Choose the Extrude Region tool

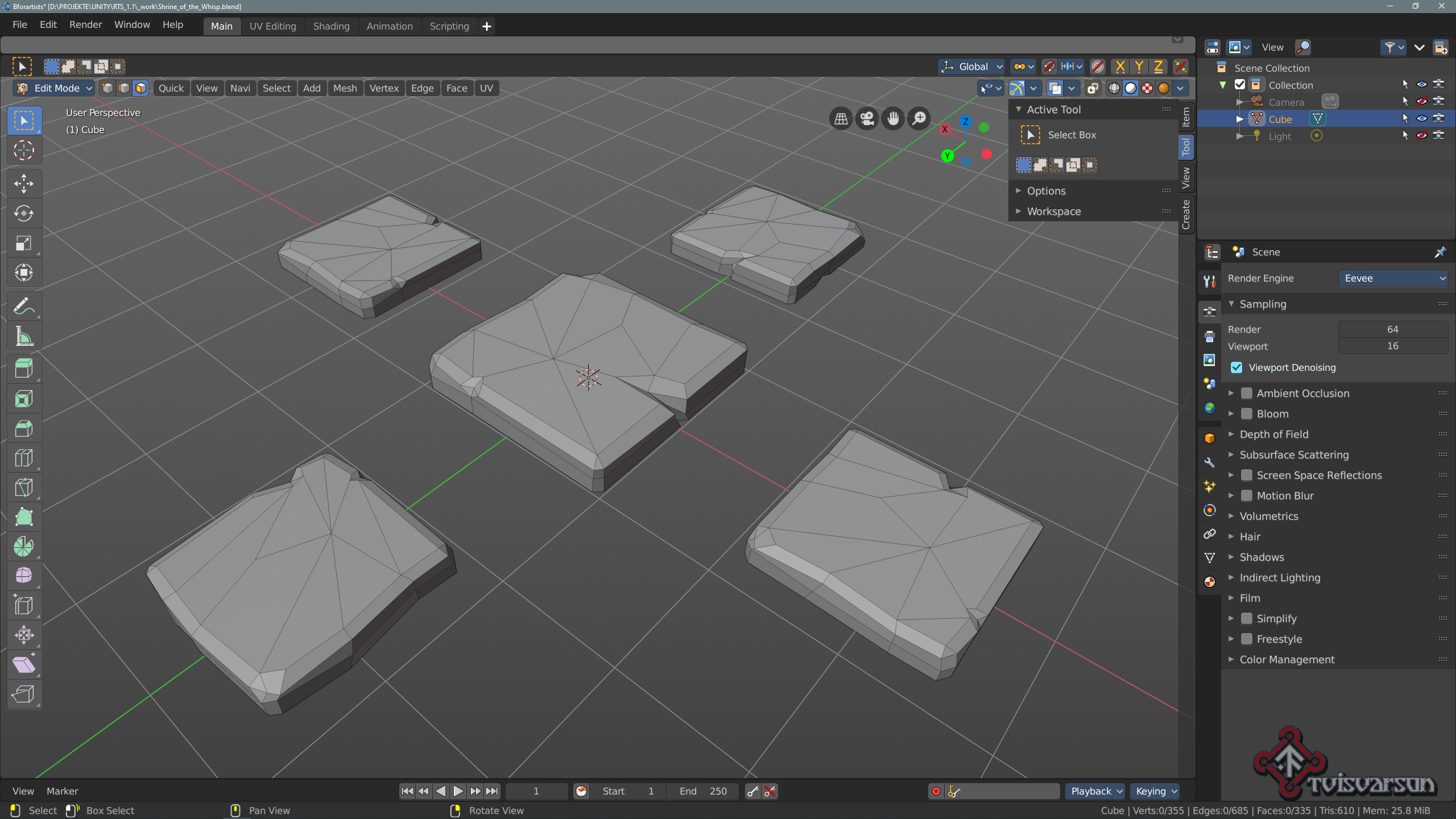(24, 369)
